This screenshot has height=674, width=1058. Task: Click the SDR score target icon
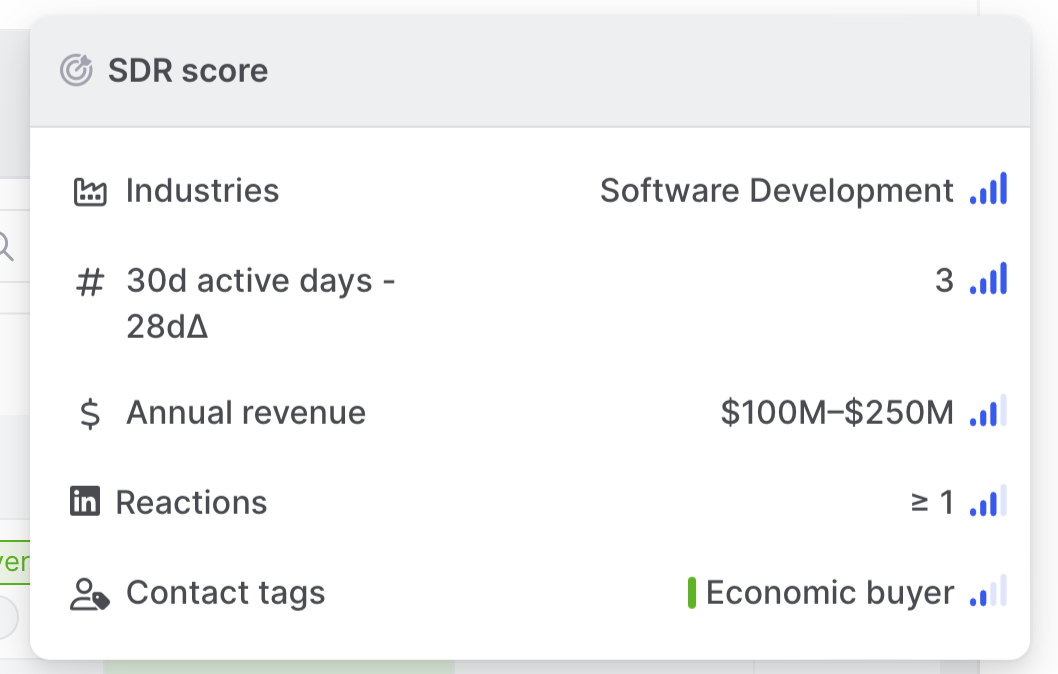(x=76, y=71)
